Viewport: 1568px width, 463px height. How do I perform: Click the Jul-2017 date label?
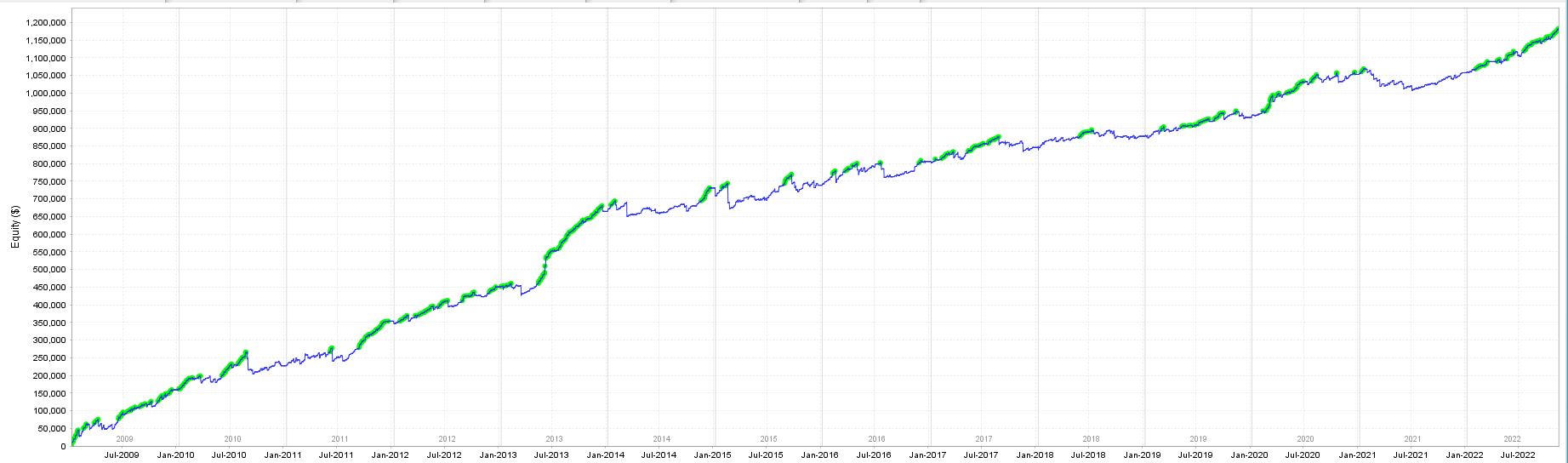coord(981,455)
